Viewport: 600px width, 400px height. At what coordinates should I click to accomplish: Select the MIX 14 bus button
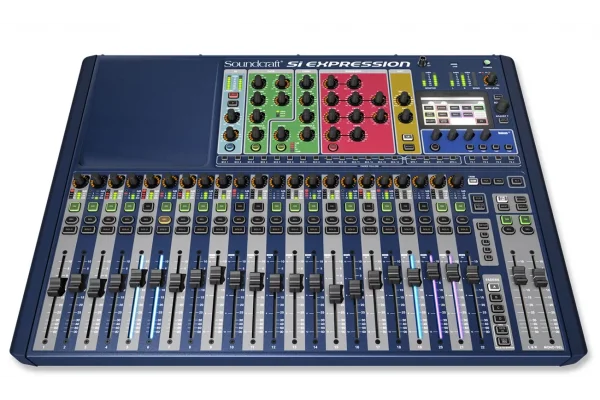[x=395, y=159]
